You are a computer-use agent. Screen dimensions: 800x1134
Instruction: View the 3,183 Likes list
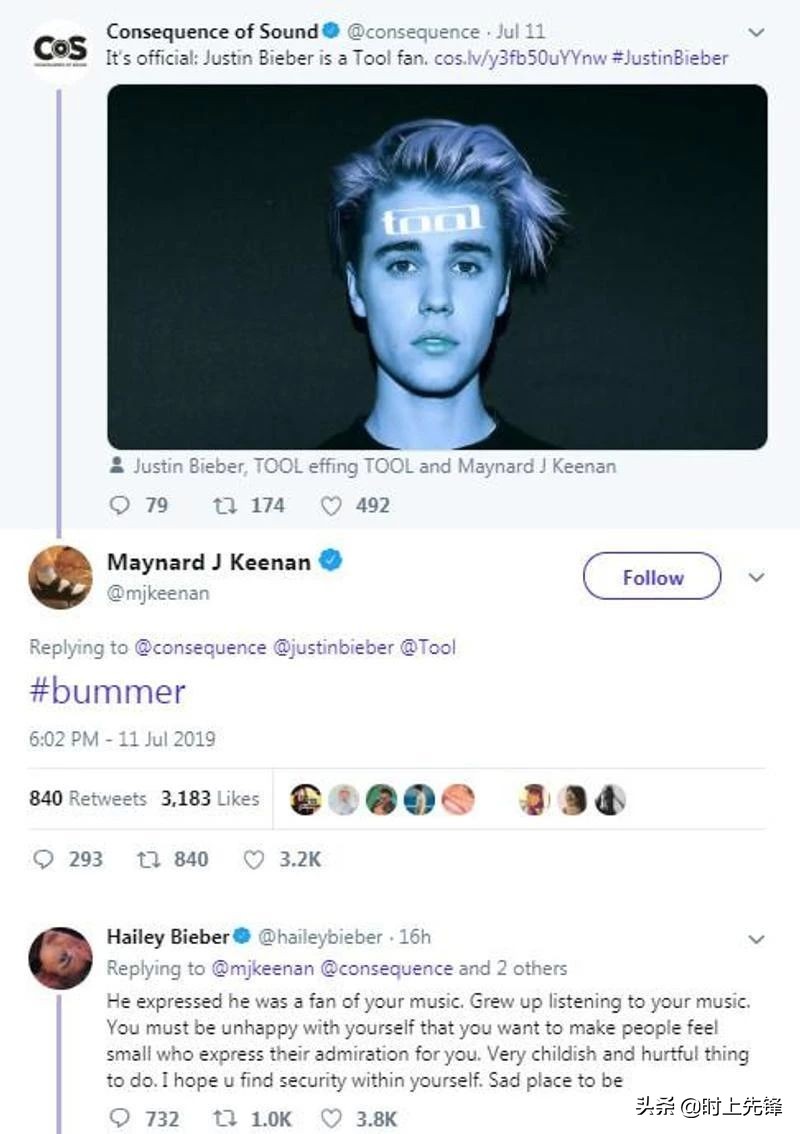210,798
